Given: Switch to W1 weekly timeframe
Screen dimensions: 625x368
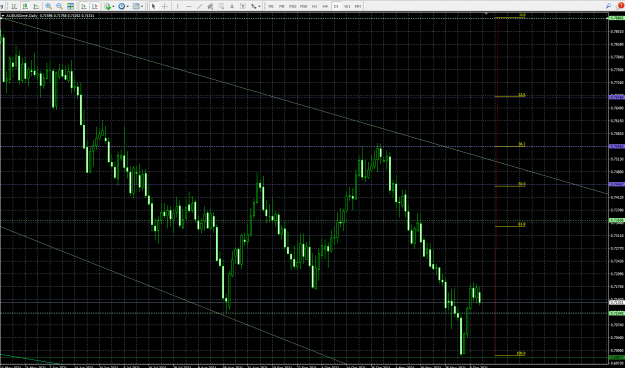Looking at the screenshot, I should pos(347,6).
